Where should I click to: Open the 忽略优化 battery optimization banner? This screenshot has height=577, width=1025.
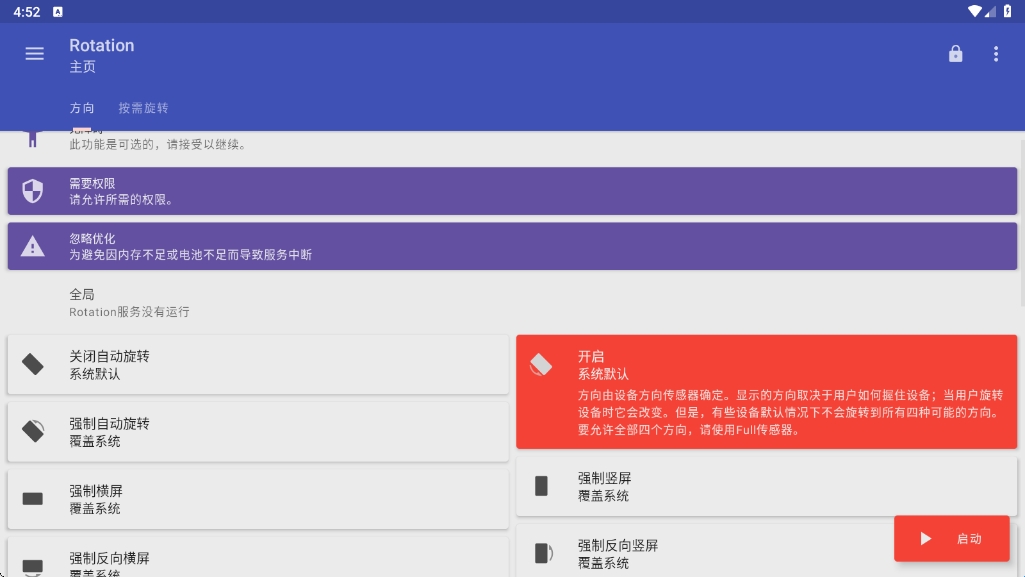[x=512, y=246]
